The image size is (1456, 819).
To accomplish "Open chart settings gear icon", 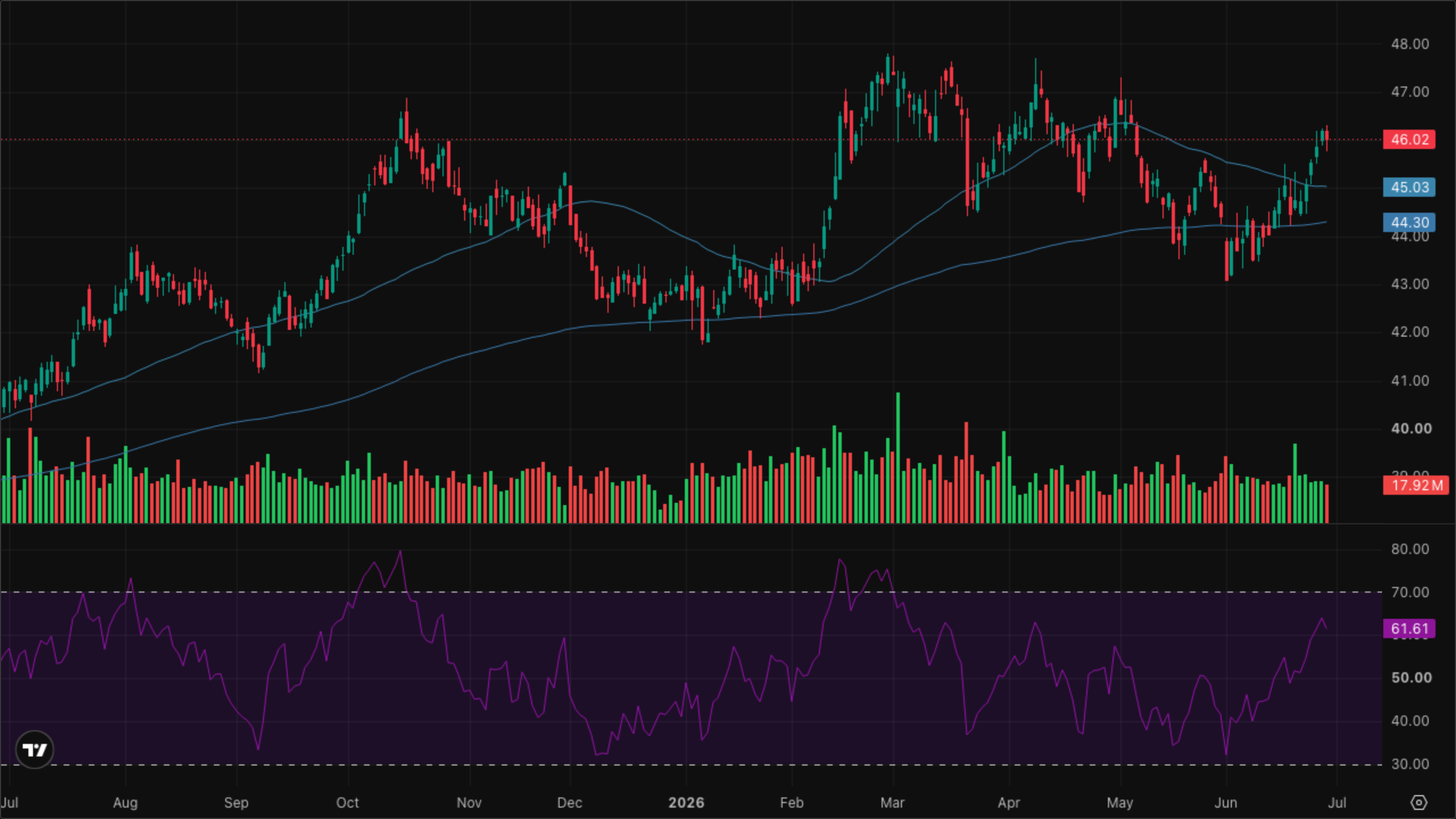I will point(1418,803).
